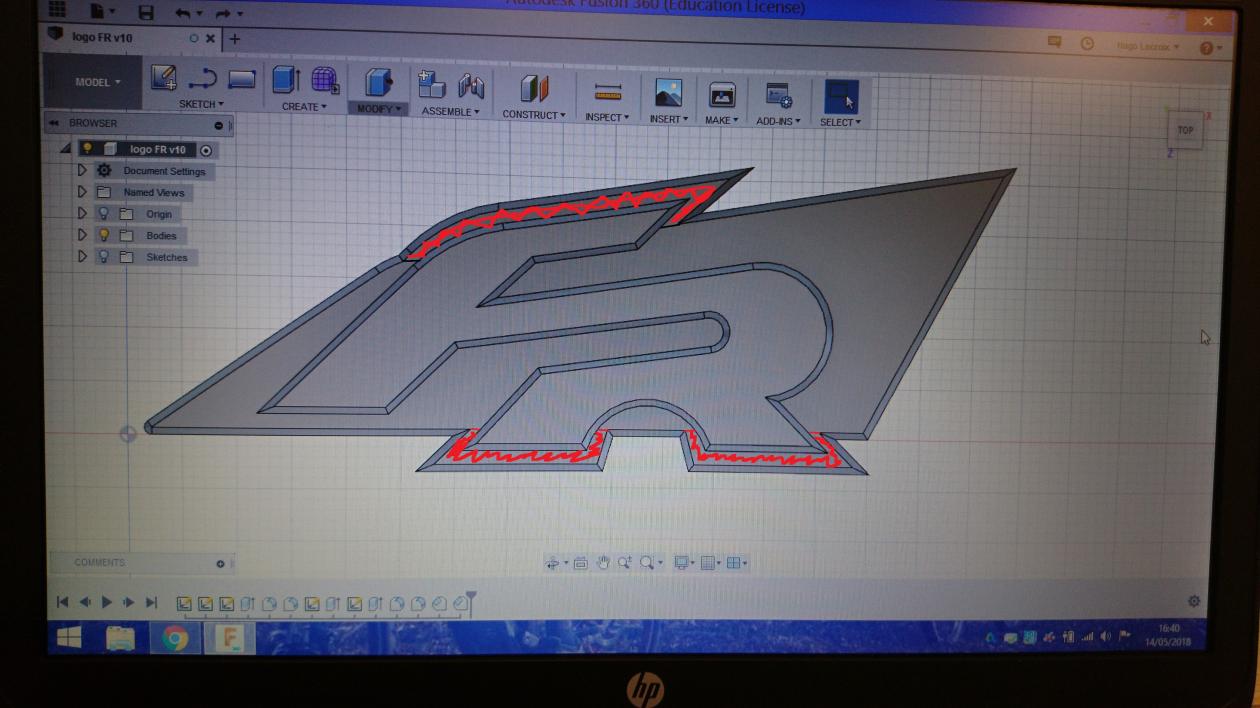Click the Press Pull icon in Modify

(x=378, y=82)
